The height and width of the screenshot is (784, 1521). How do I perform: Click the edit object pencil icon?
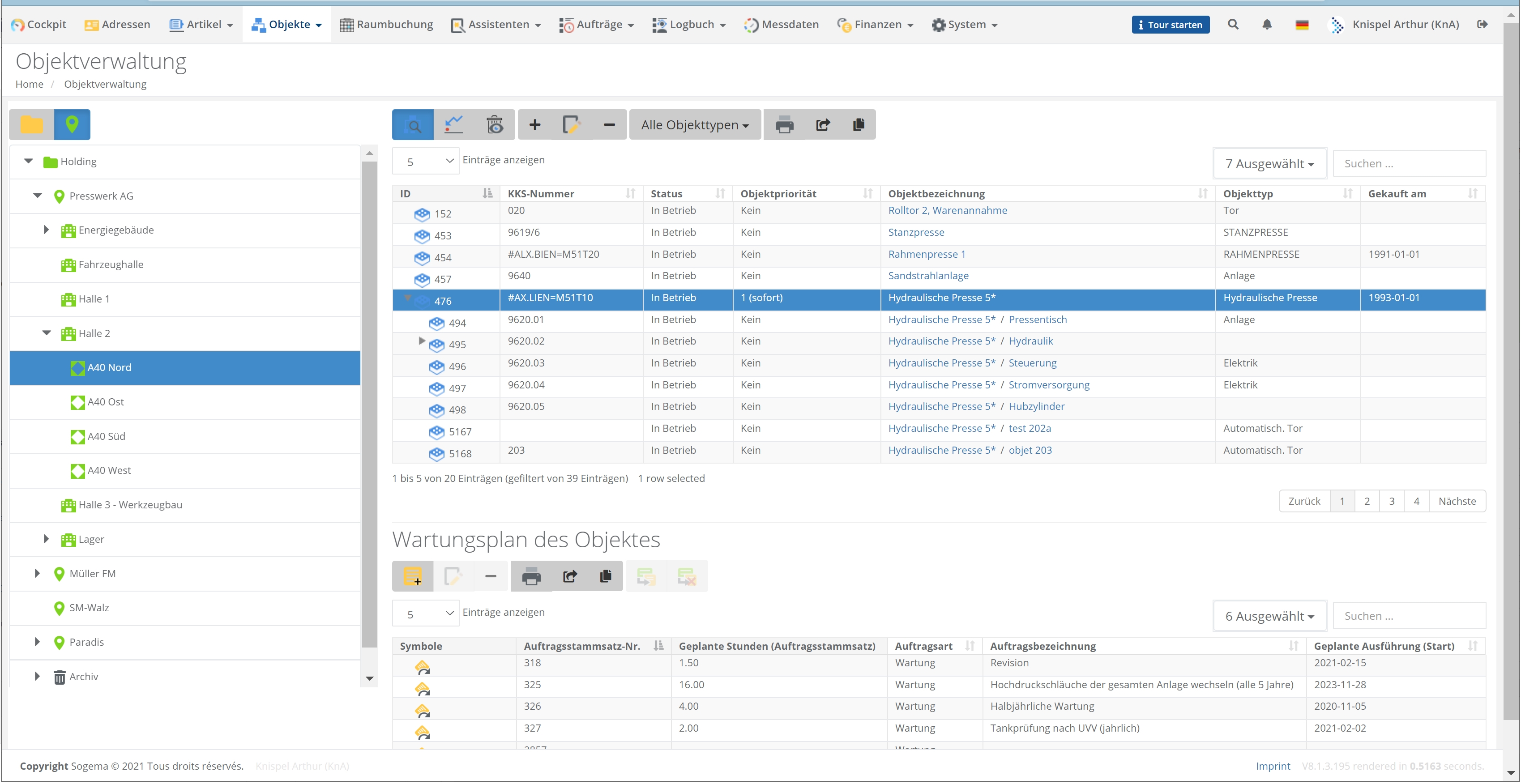[572, 125]
